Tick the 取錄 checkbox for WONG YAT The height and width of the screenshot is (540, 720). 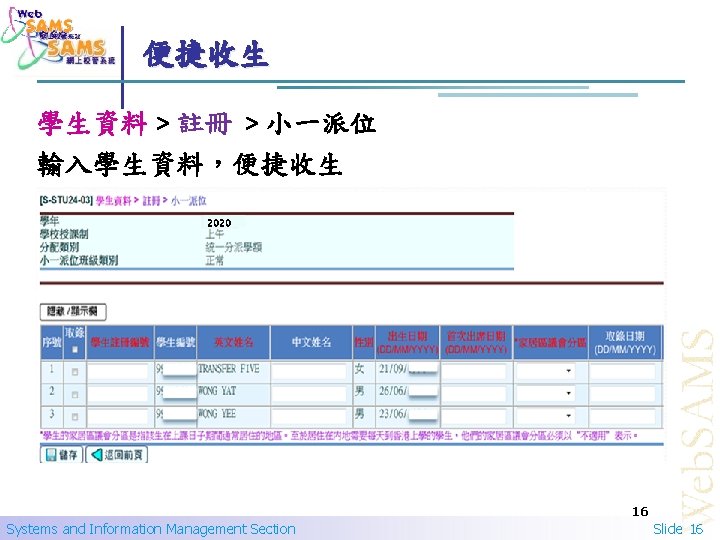pyautogui.click(x=75, y=394)
